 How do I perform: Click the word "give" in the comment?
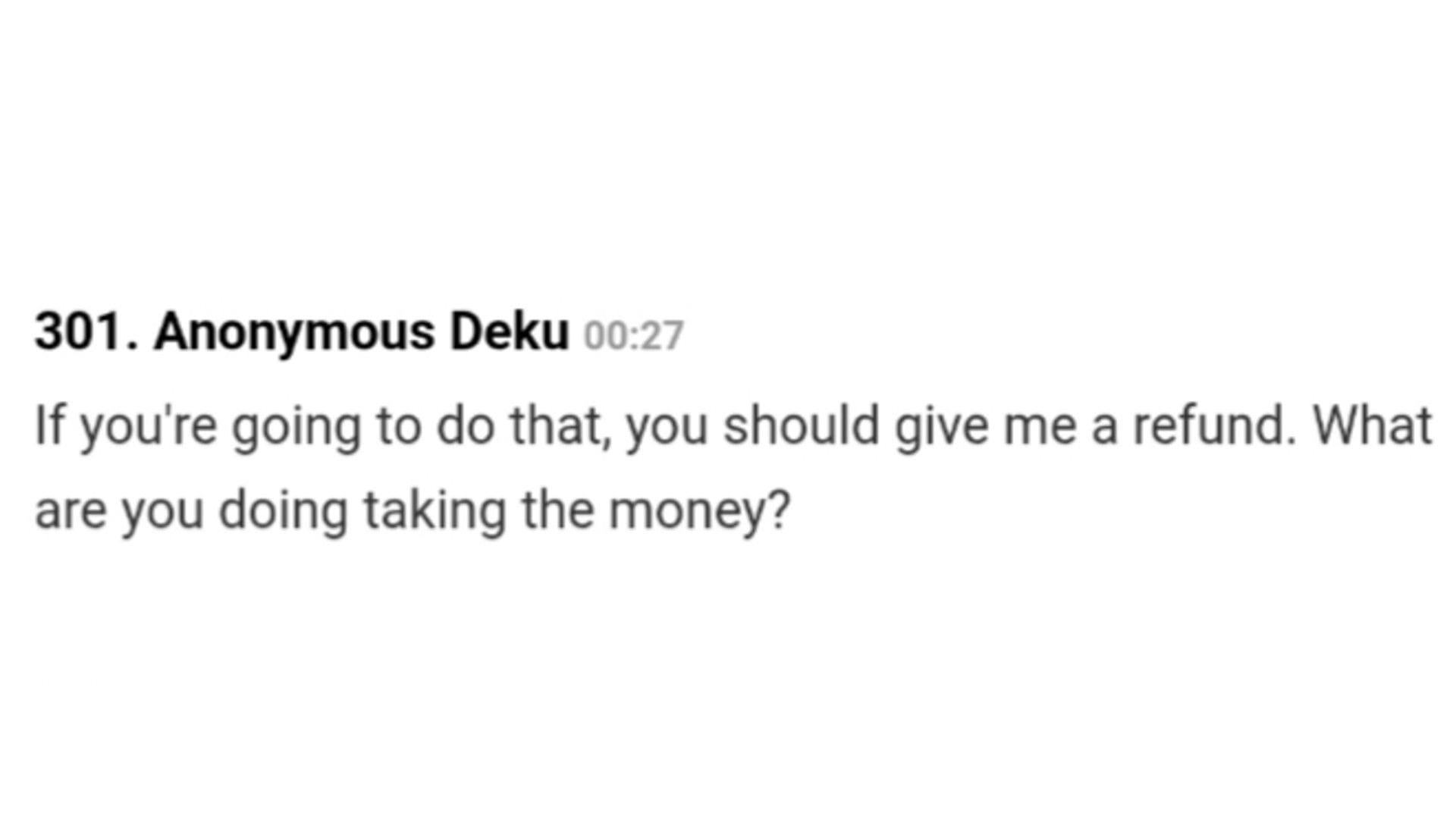point(942,425)
